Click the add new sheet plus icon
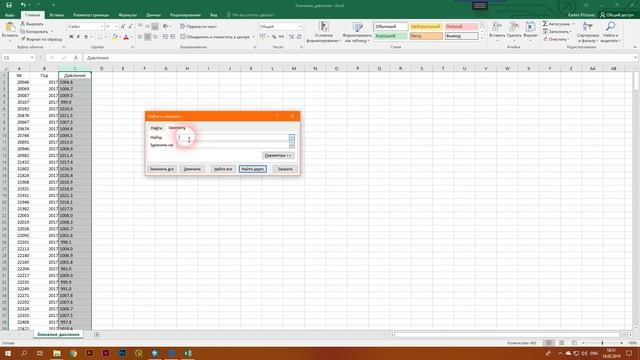640x360 pixels. pos(97,334)
